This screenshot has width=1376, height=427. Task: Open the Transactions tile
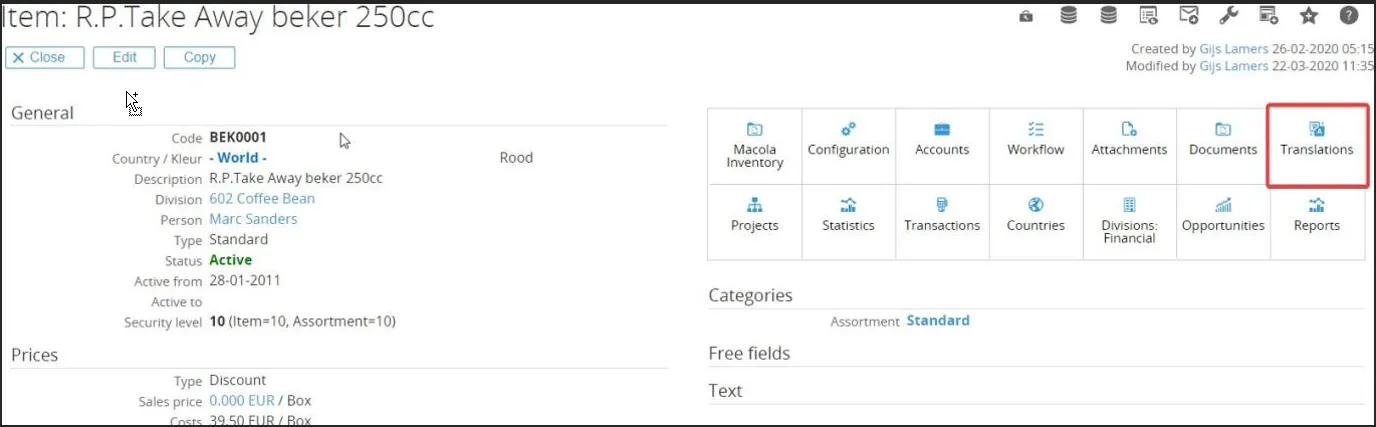tap(942, 216)
